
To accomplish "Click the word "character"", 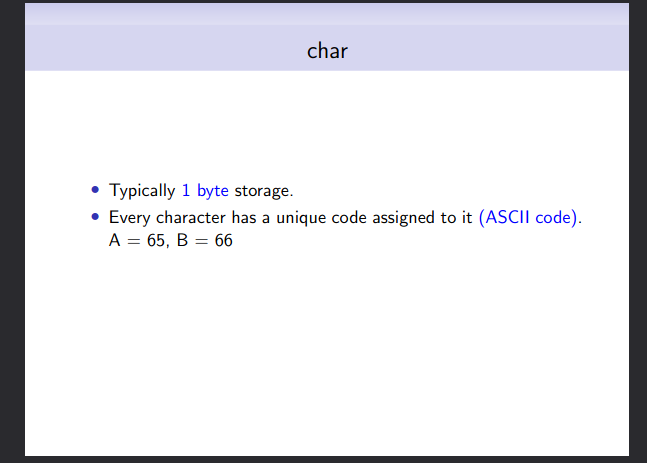I will 191,217.
